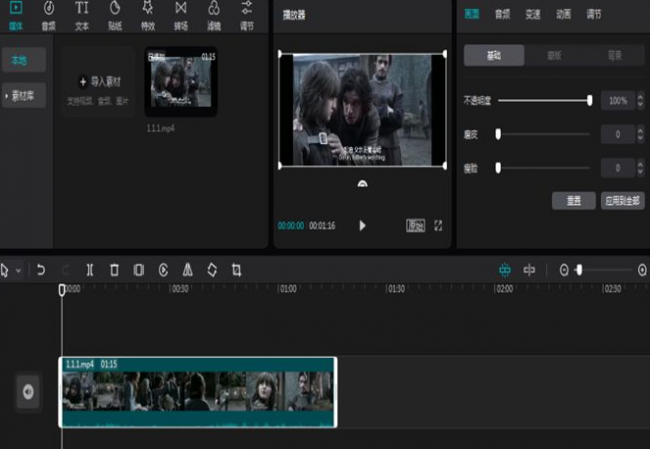This screenshot has height=449, width=650.
Task: Expand the 素材库 material library
Action: (24, 96)
